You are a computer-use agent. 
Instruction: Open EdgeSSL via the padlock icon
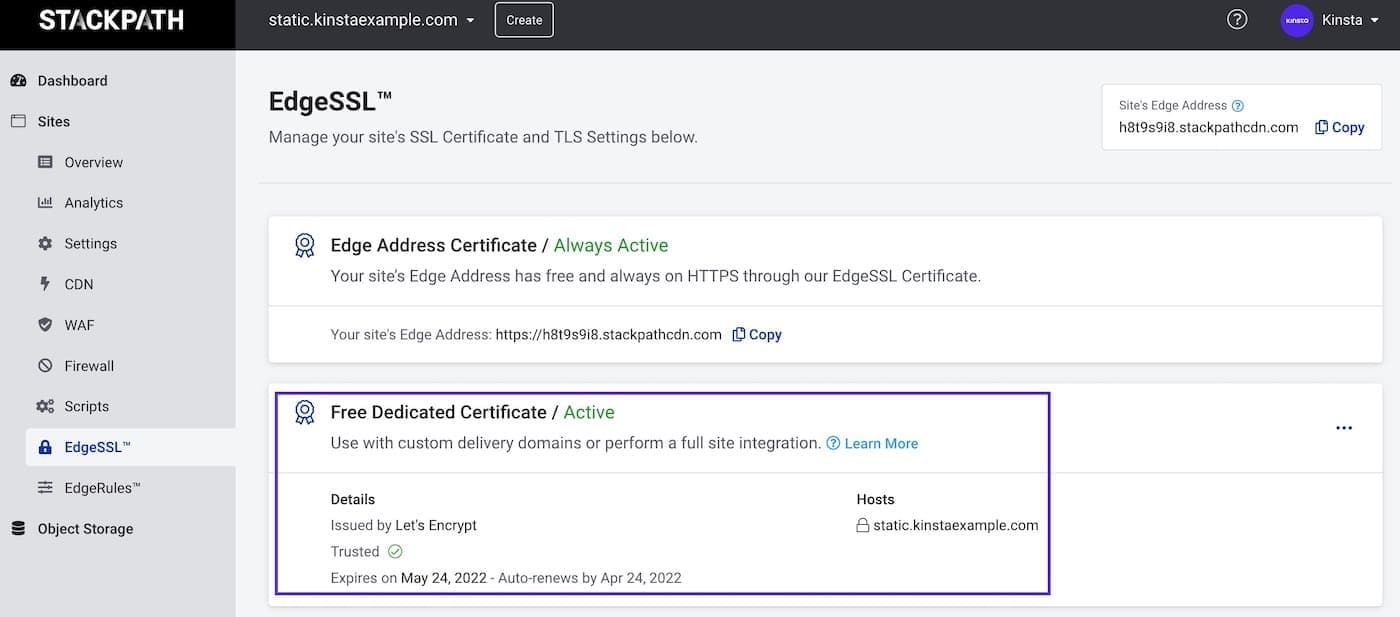click(44, 446)
